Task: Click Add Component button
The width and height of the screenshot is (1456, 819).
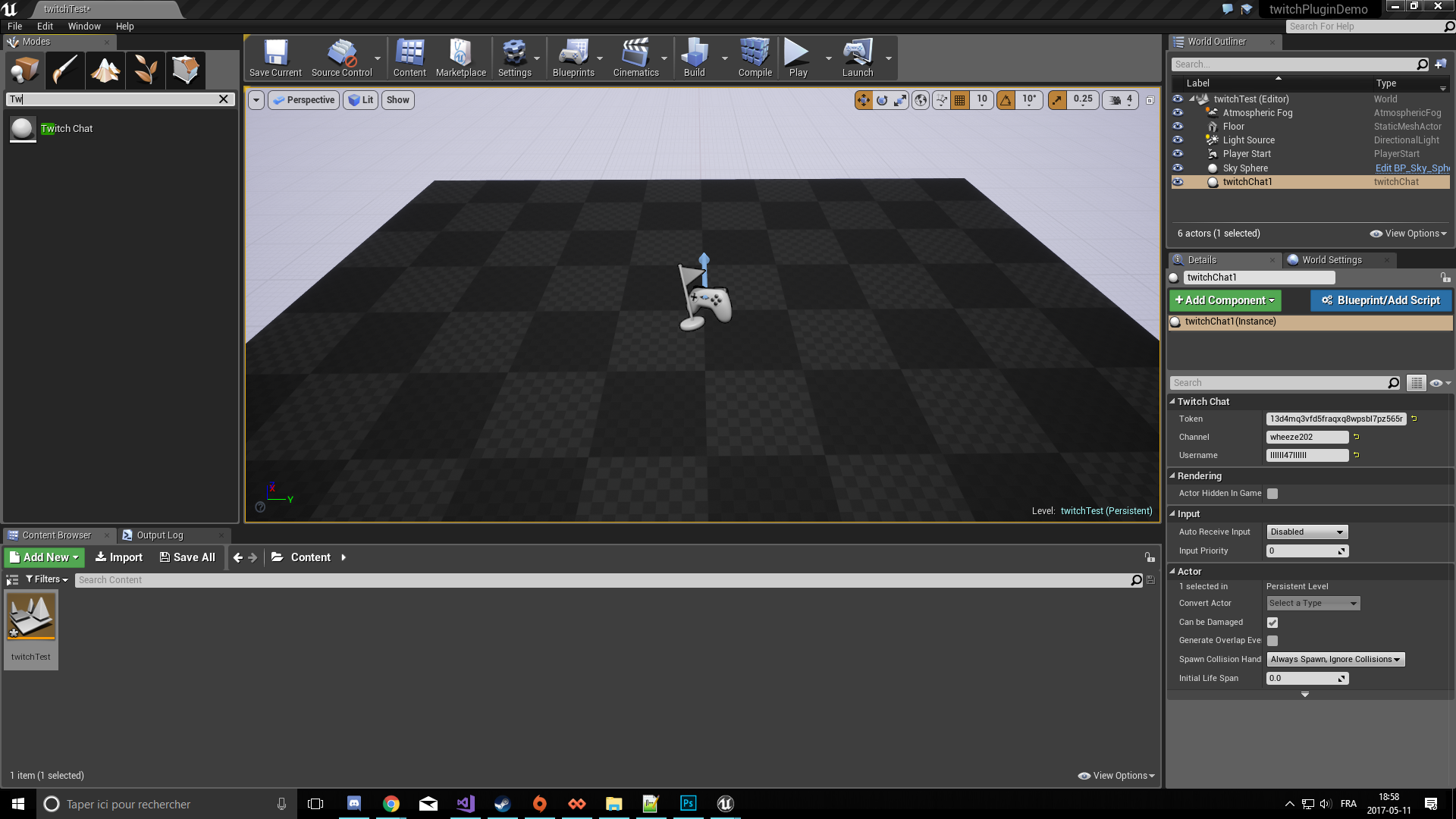Action: tap(1225, 300)
